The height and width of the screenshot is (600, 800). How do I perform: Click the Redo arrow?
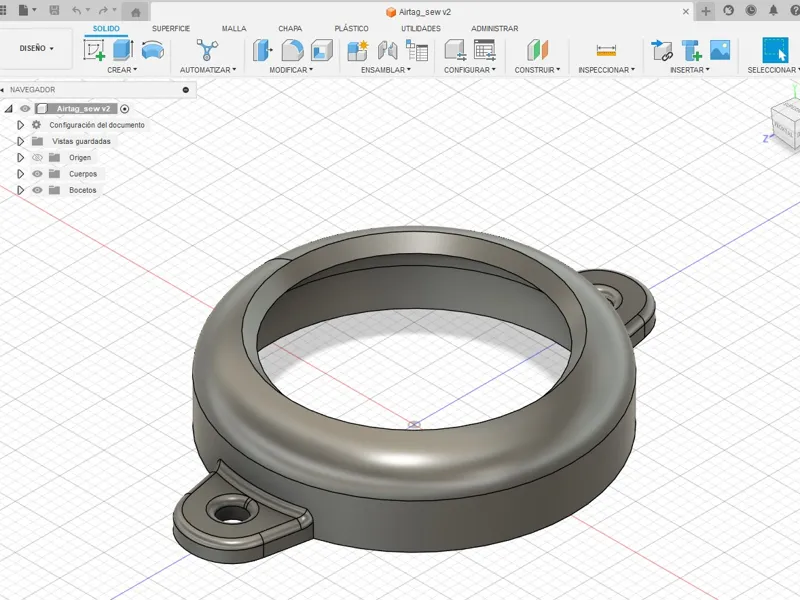click(x=103, y=10)
